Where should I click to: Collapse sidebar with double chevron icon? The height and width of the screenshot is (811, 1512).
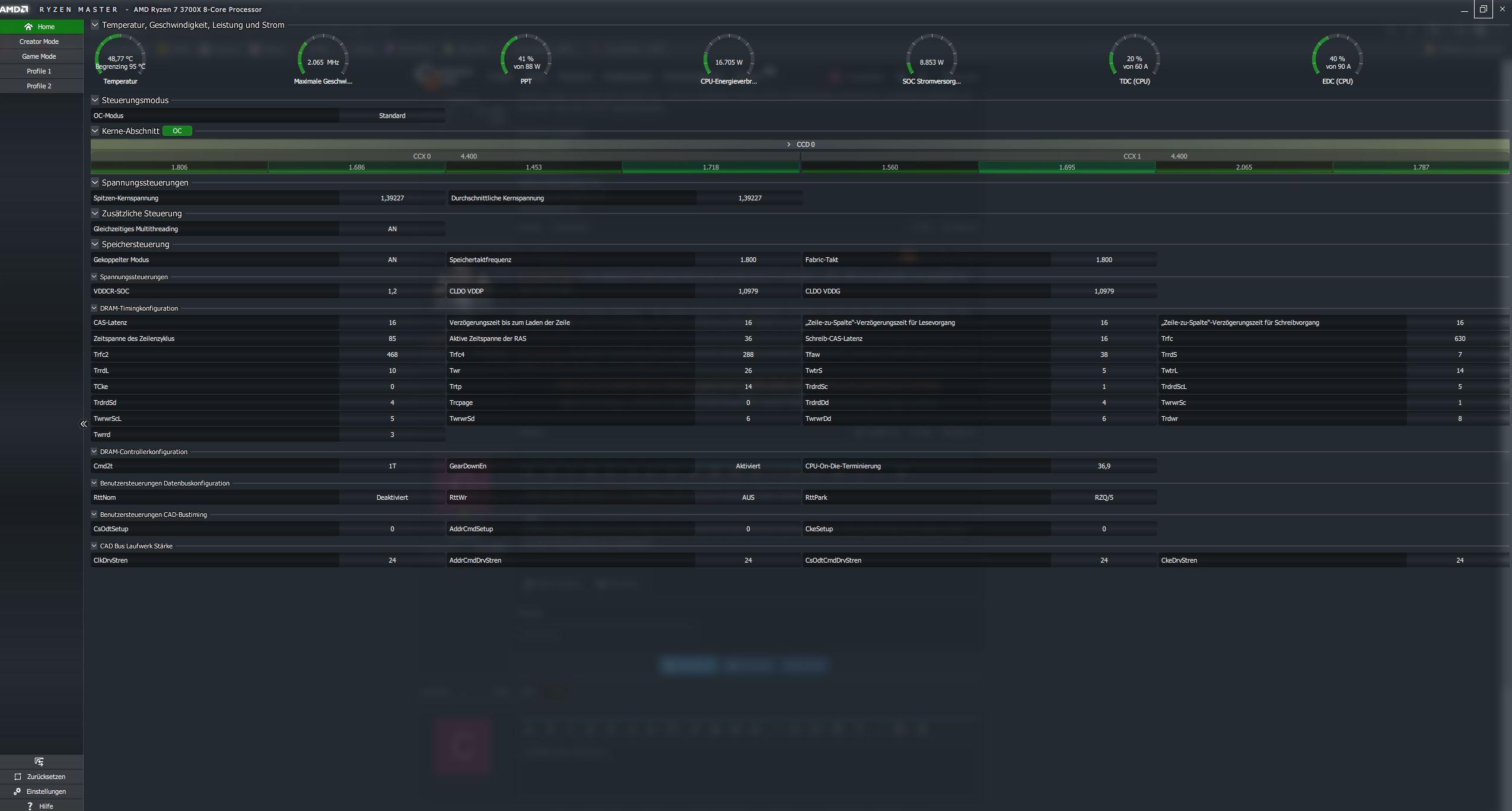point(84,424)
